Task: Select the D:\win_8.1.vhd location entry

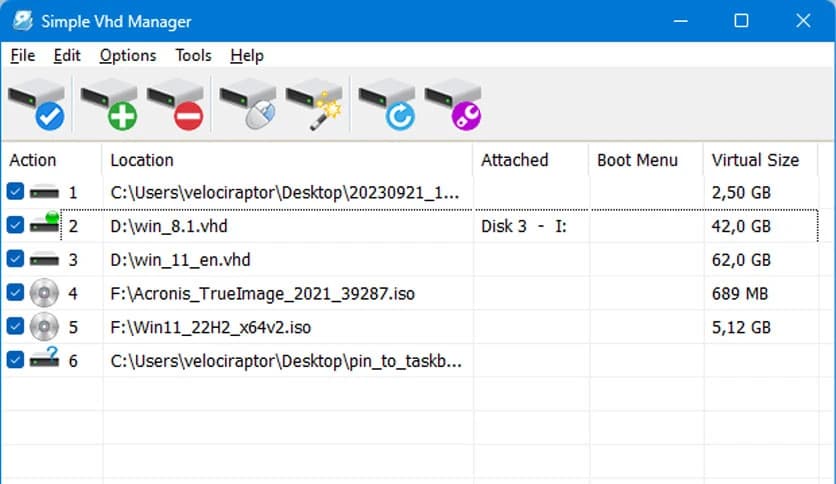Action: pos(169,226)
